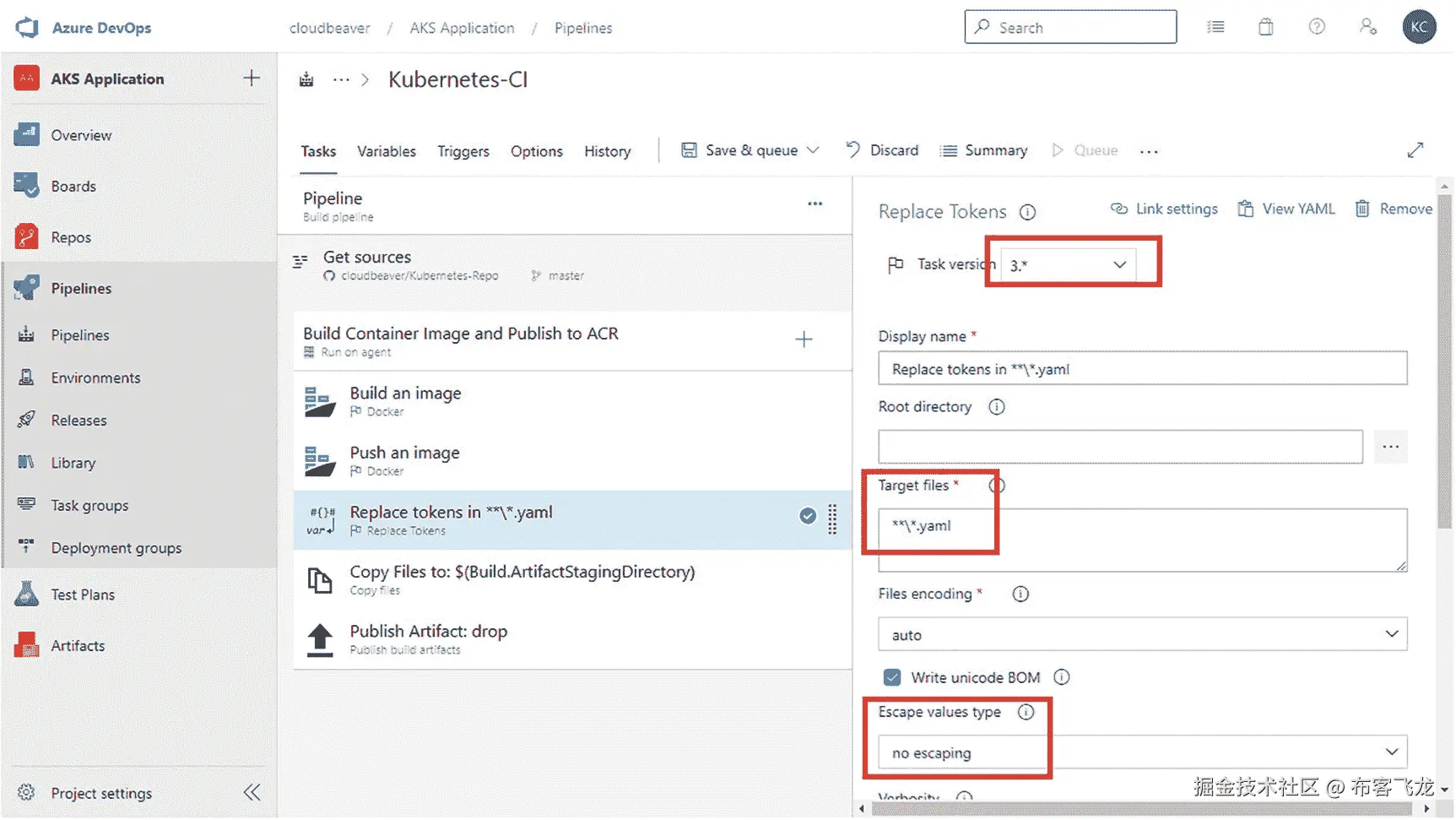Switch to the Options tab

point(537,151)
